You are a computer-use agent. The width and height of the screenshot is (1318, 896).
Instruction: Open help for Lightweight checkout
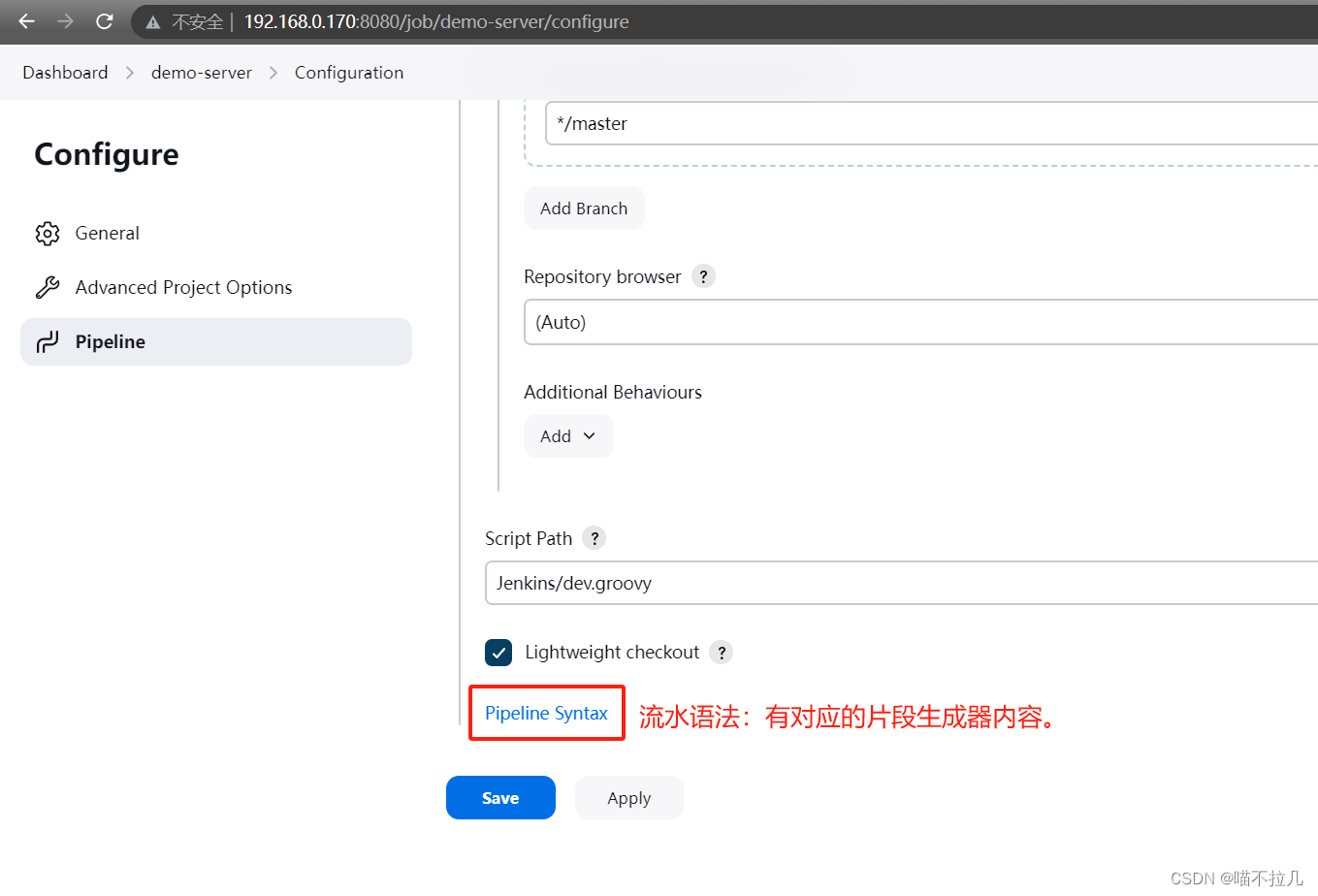click(721, 653)
